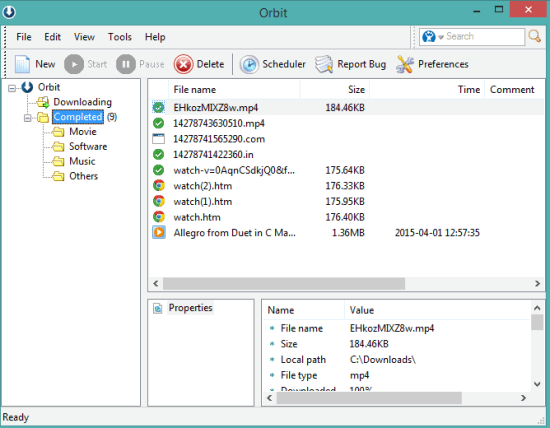Open the Help menu
Image resolution: width=550 pixels, height=428 pixels.
click(155, 37)
